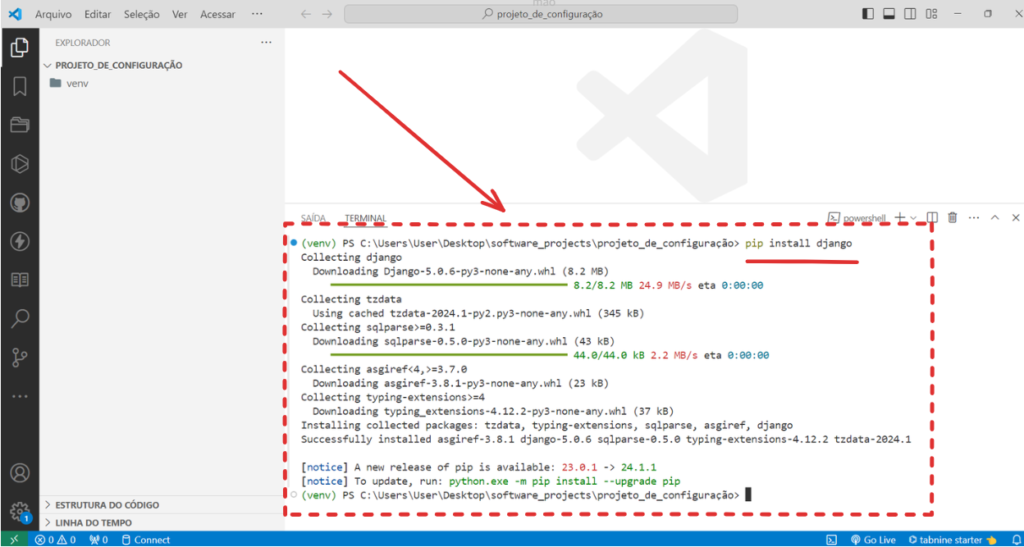Viewport: 1024px width, 547px height.
Task: Open the Customize Layout icon
Action: [x=932, y=14]
